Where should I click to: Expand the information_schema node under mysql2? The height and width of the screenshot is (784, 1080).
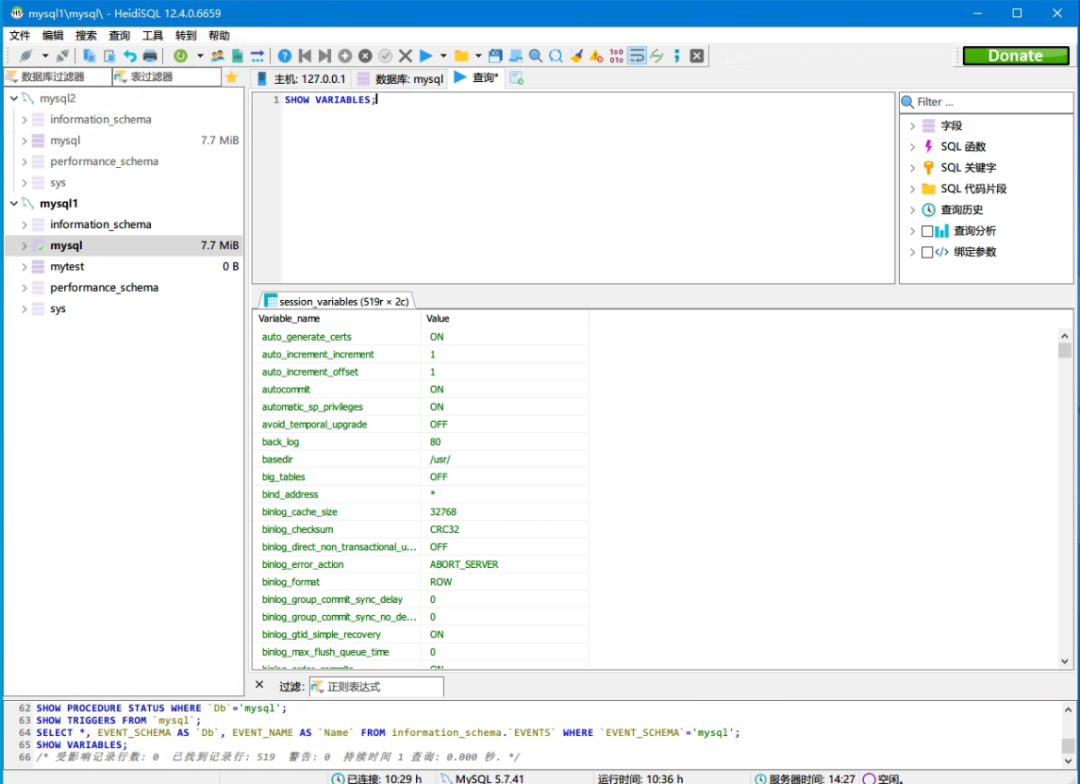click(25, 120)
